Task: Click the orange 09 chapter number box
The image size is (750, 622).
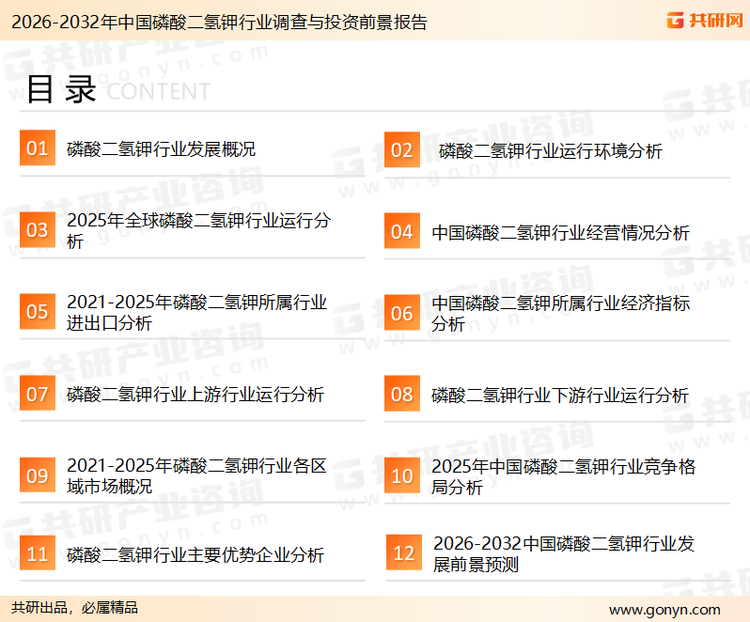Action: coord(37,475)
